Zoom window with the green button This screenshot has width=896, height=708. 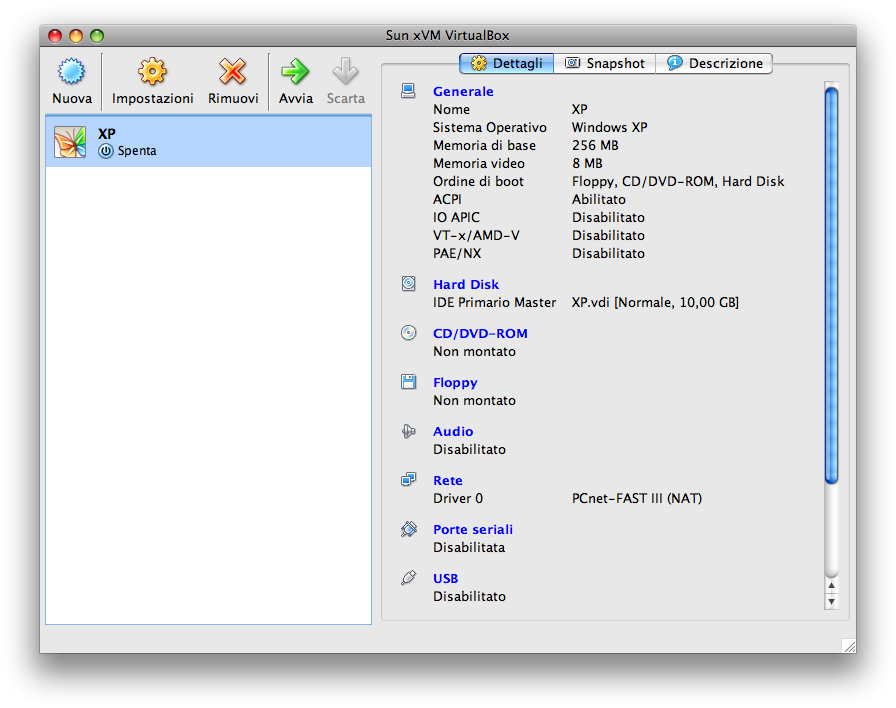(x=97, y=36)
